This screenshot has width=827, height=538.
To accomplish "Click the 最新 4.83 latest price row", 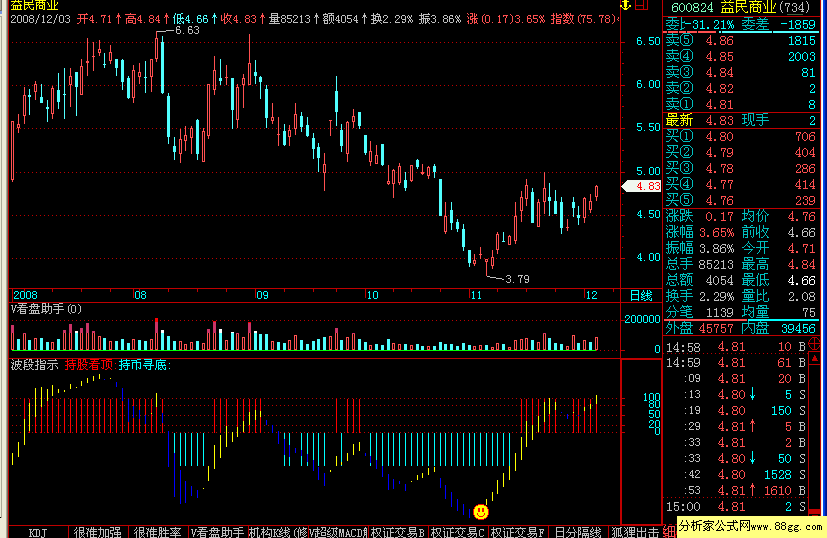I will pyautogui.click(x=741, y=120).
